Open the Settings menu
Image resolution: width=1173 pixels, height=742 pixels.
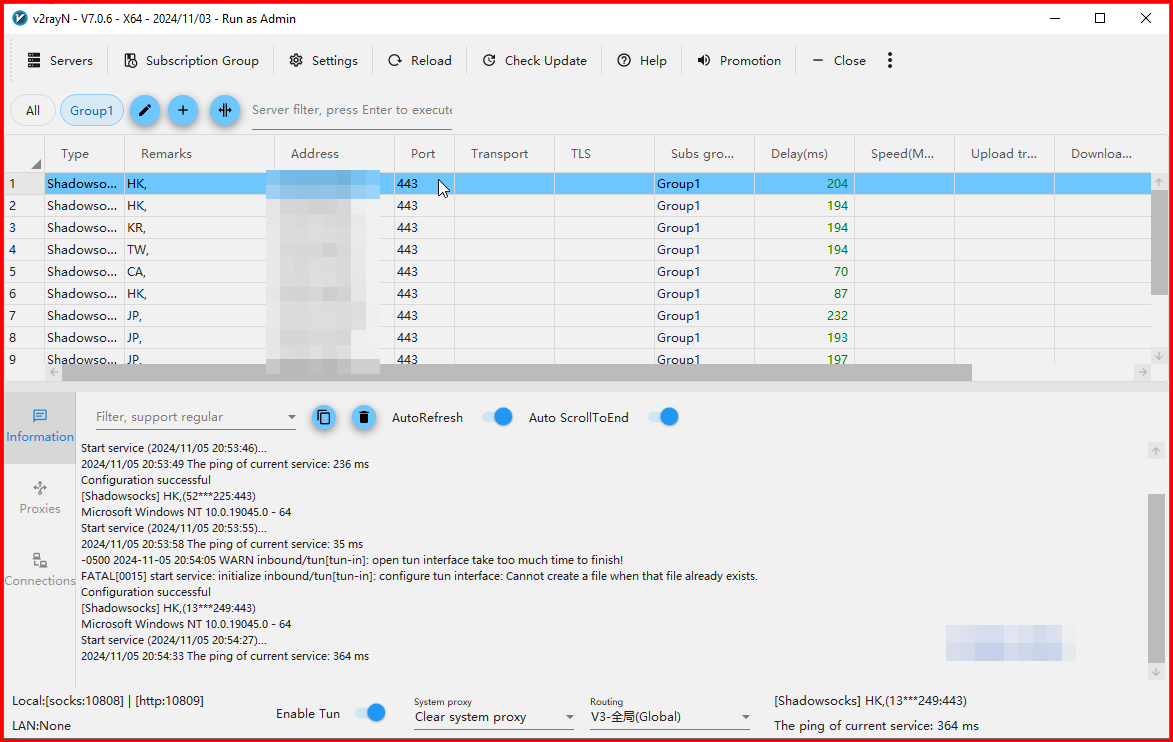[323, 61]
